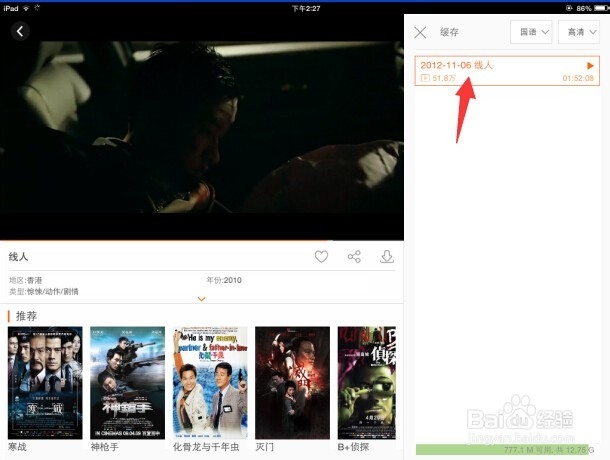610x460 pixels.
Task: Tap the 年份:2010 year text
Action: (x=224, y=280)
